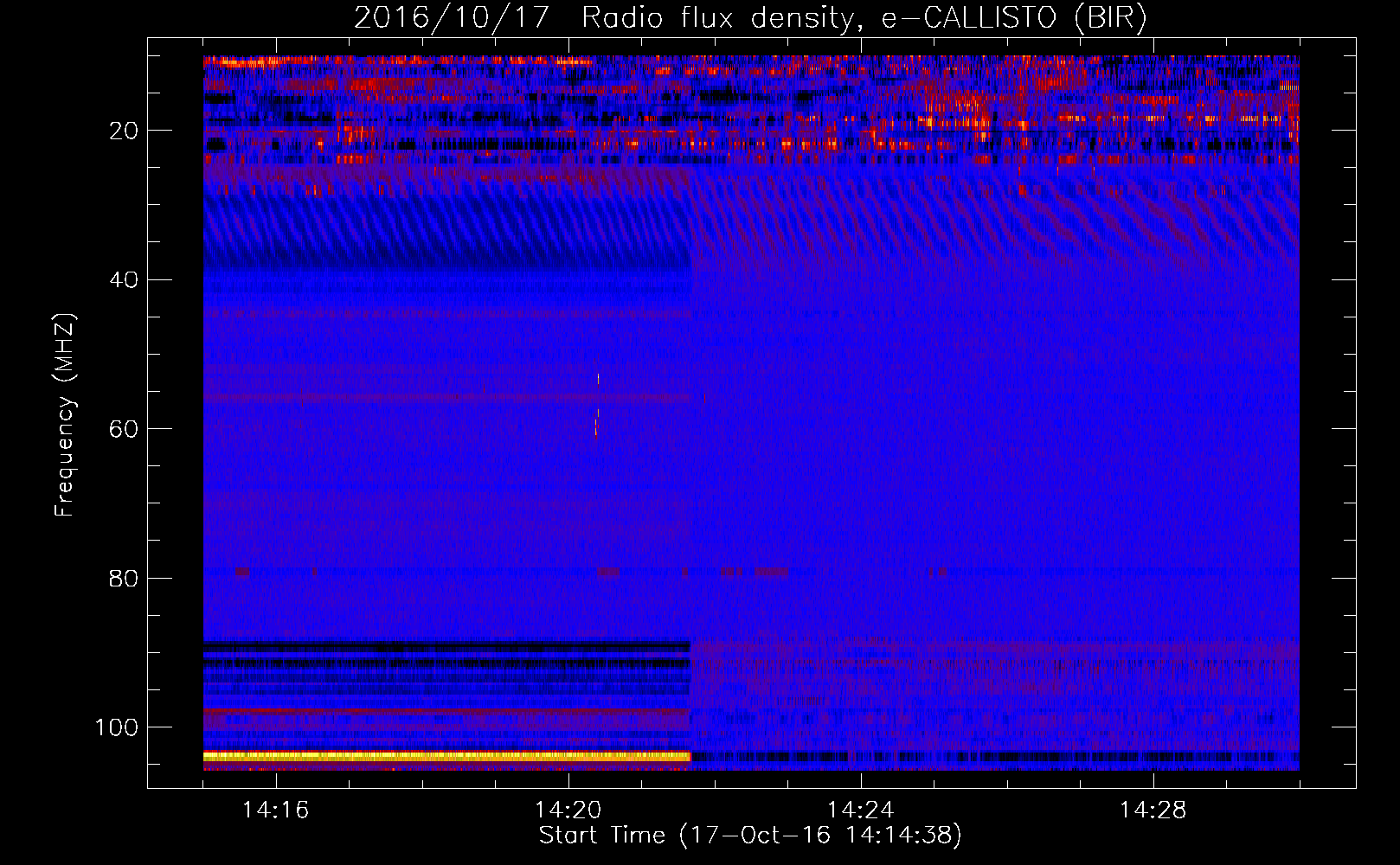
Task: Click the X-axis label "Start Time (17-Oct-16 14:14:38)"
Action: tap(750, 836)
